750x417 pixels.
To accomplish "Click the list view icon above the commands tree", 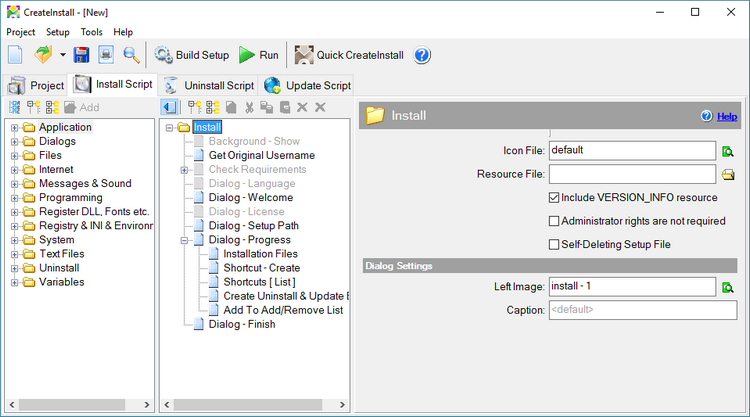I will click(15, 107).
